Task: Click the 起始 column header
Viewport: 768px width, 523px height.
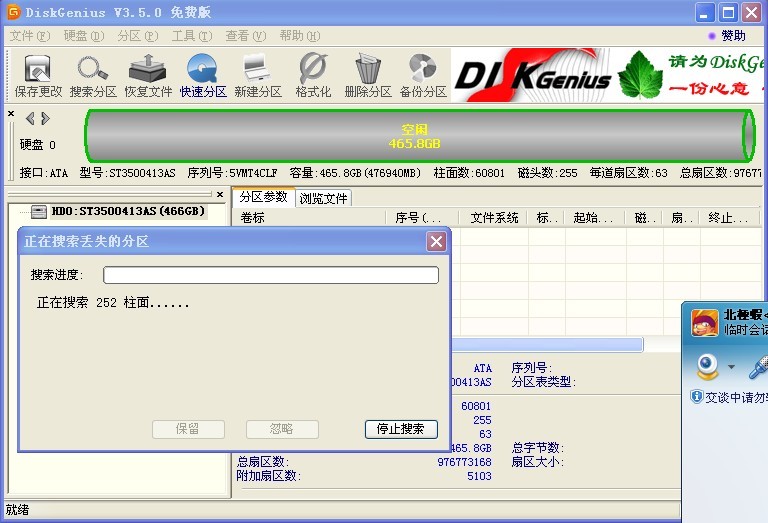Action: tap(595, 217)
